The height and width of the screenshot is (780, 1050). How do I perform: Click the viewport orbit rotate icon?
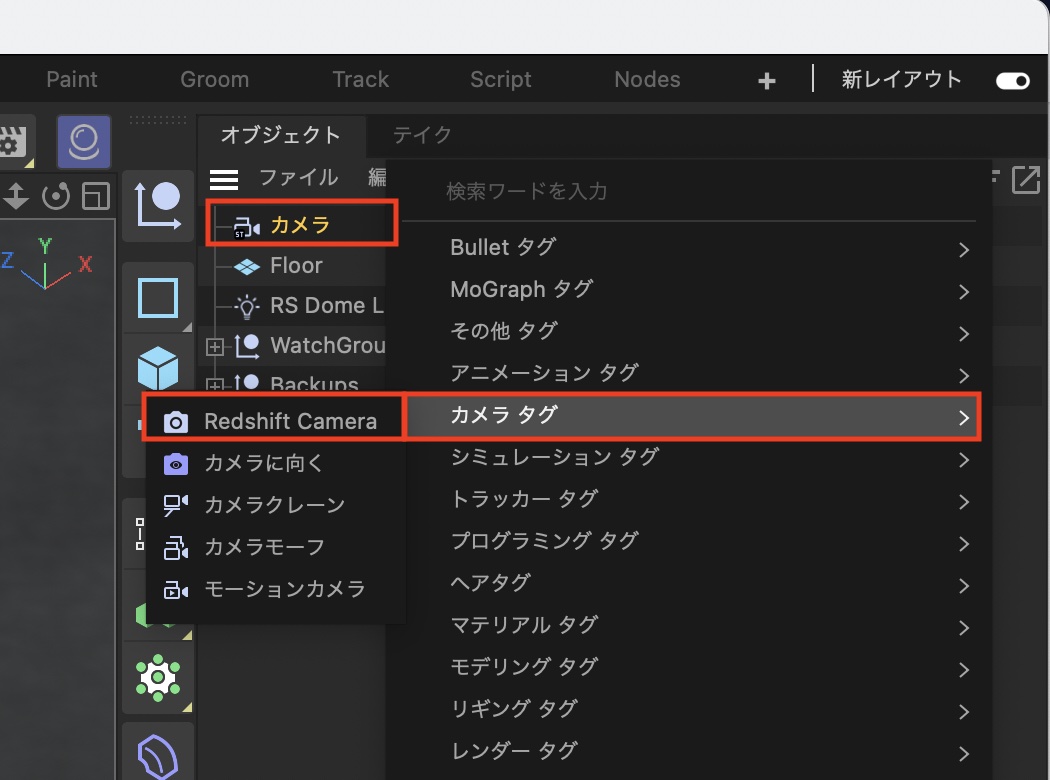(57, 196)
